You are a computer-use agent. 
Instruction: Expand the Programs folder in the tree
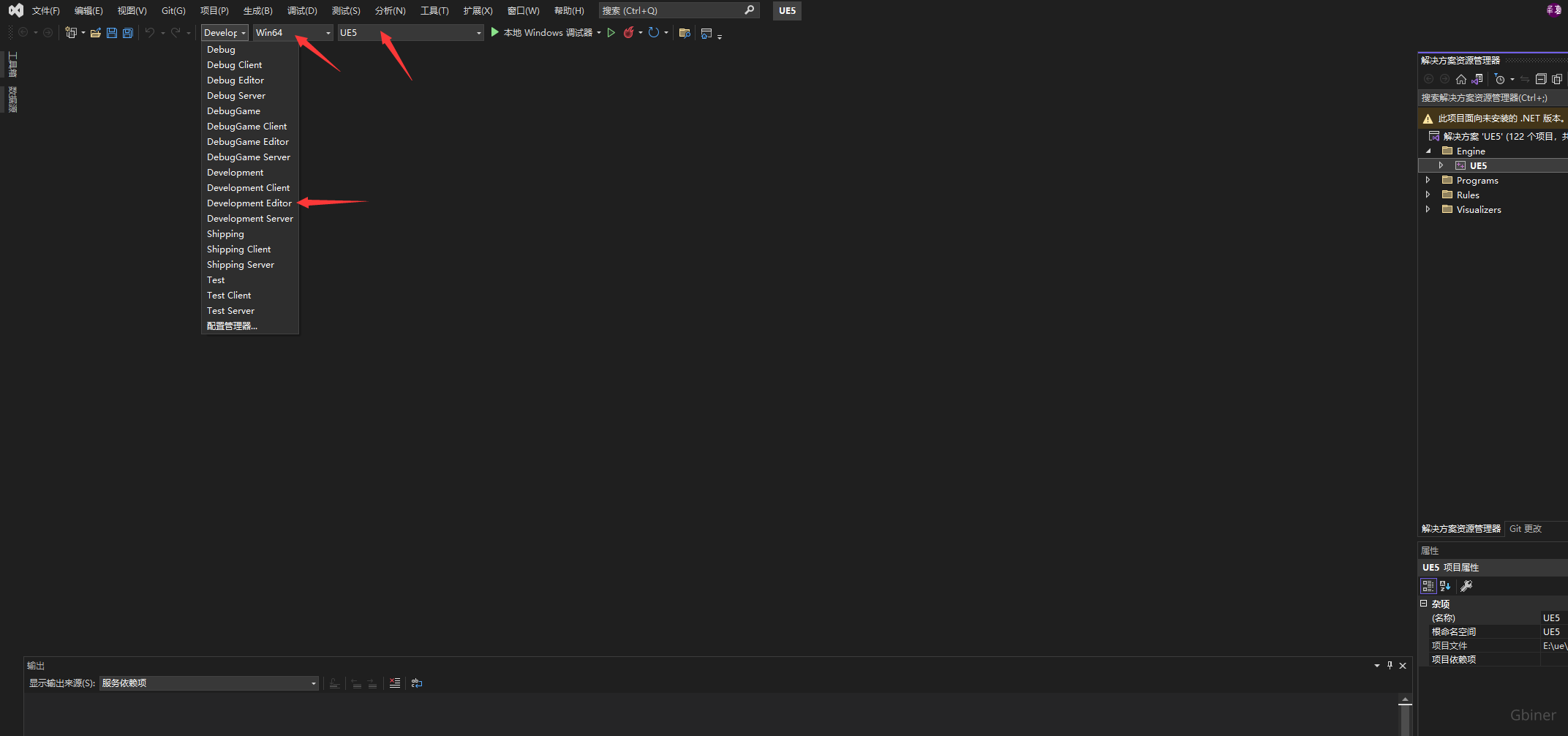[x=1428, y=180]
